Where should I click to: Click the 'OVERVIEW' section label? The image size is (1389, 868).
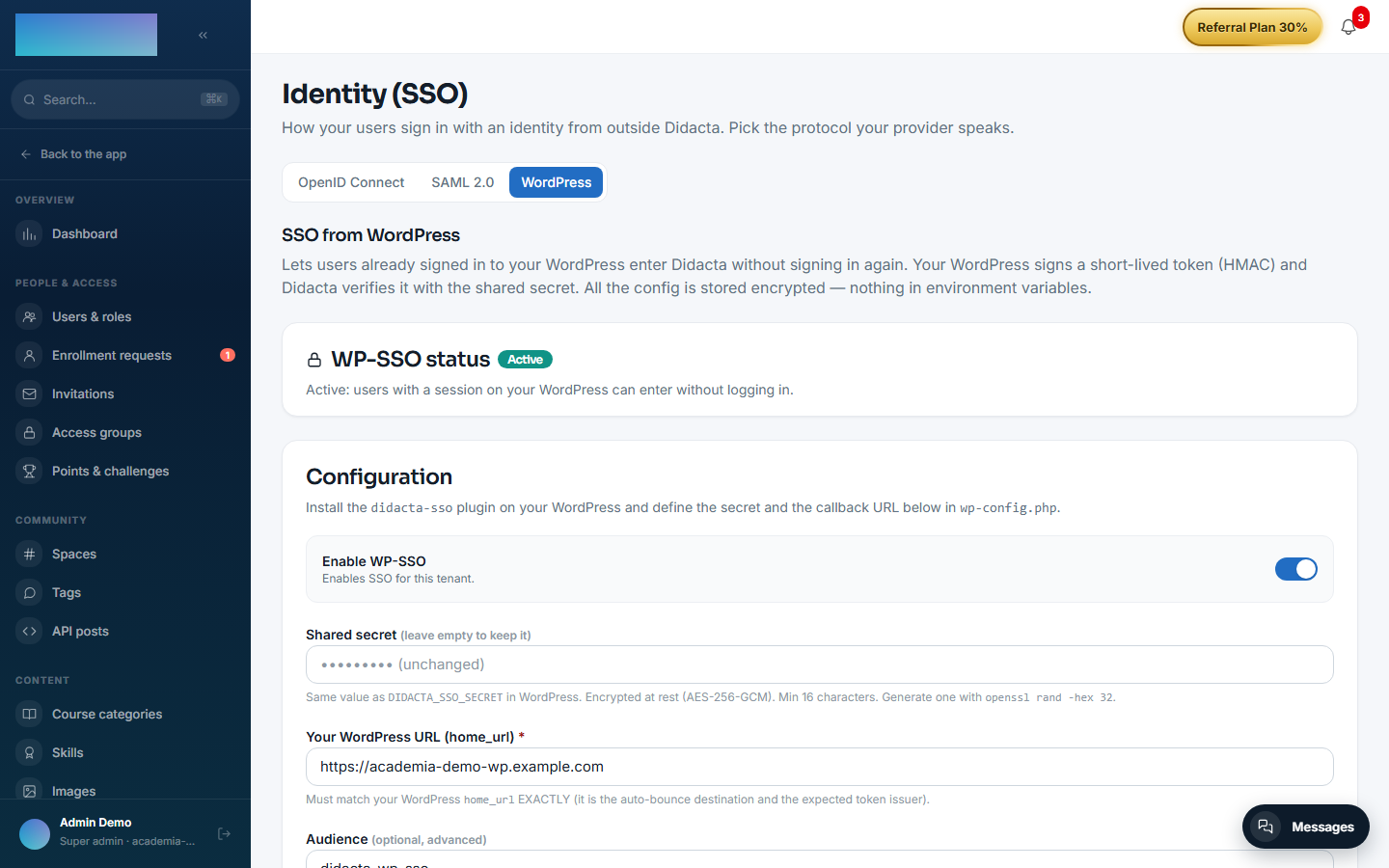(x=44, y=201)
